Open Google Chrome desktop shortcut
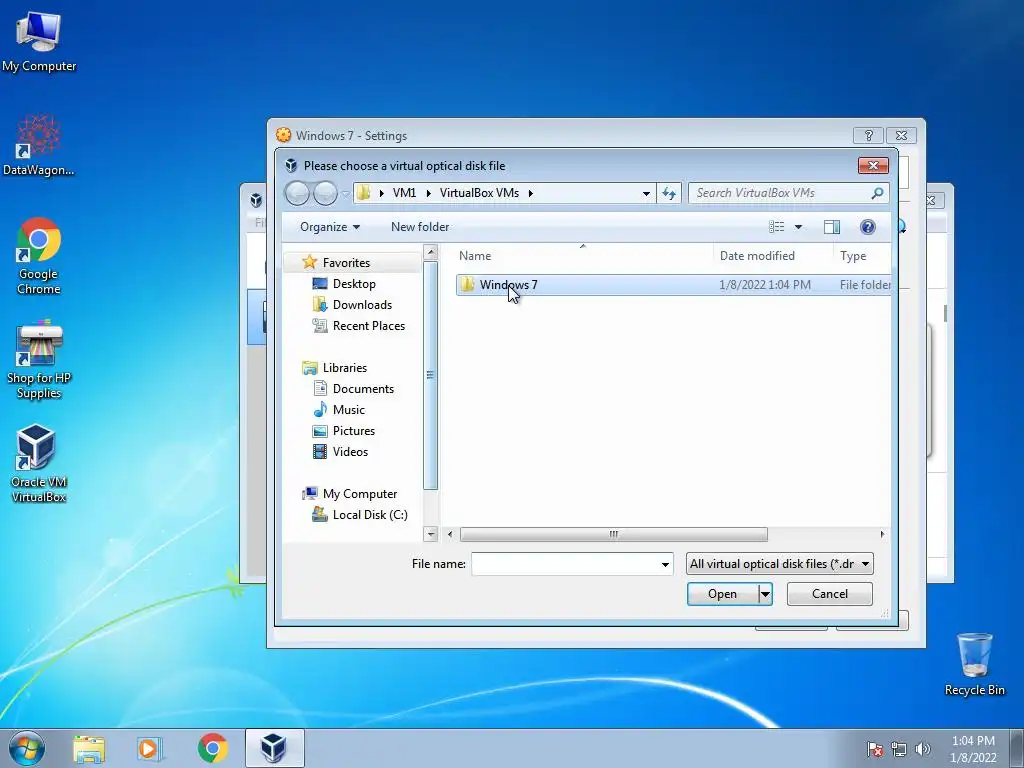This screenshot has width=1024, height=768. click(39, 256)
